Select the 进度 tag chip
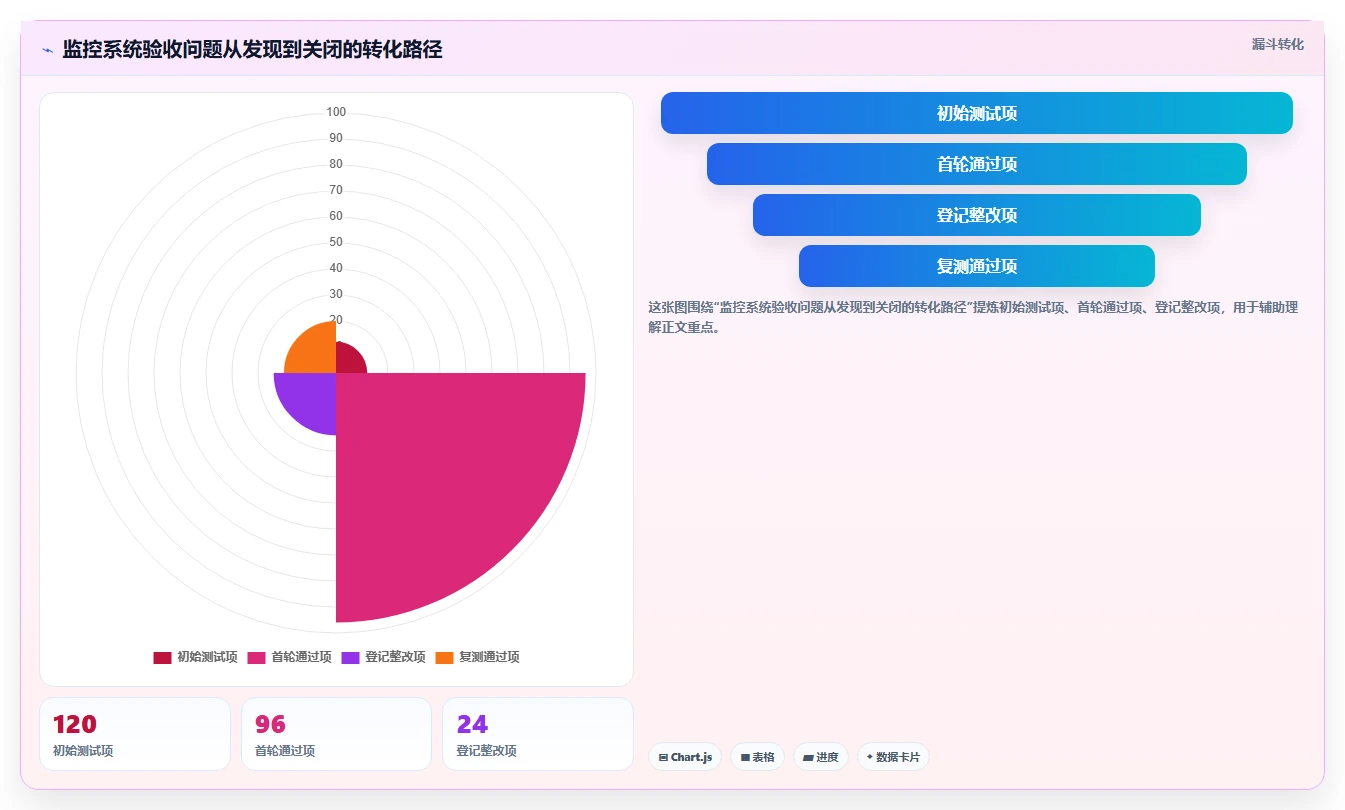The image size is (1345, 810). coord(820,757)
